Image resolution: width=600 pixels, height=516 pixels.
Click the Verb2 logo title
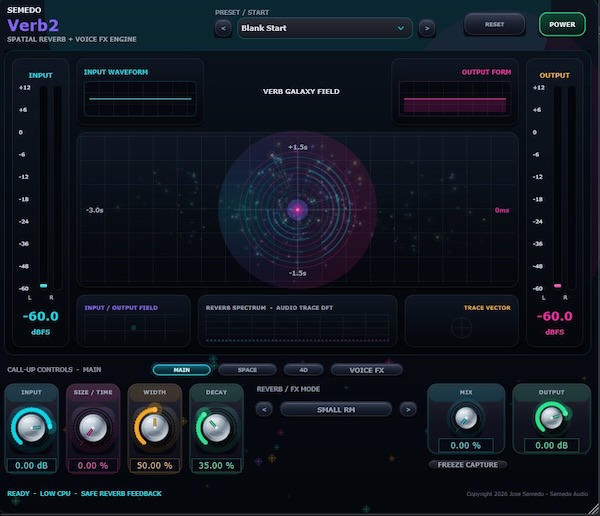(x=33, y=26)
